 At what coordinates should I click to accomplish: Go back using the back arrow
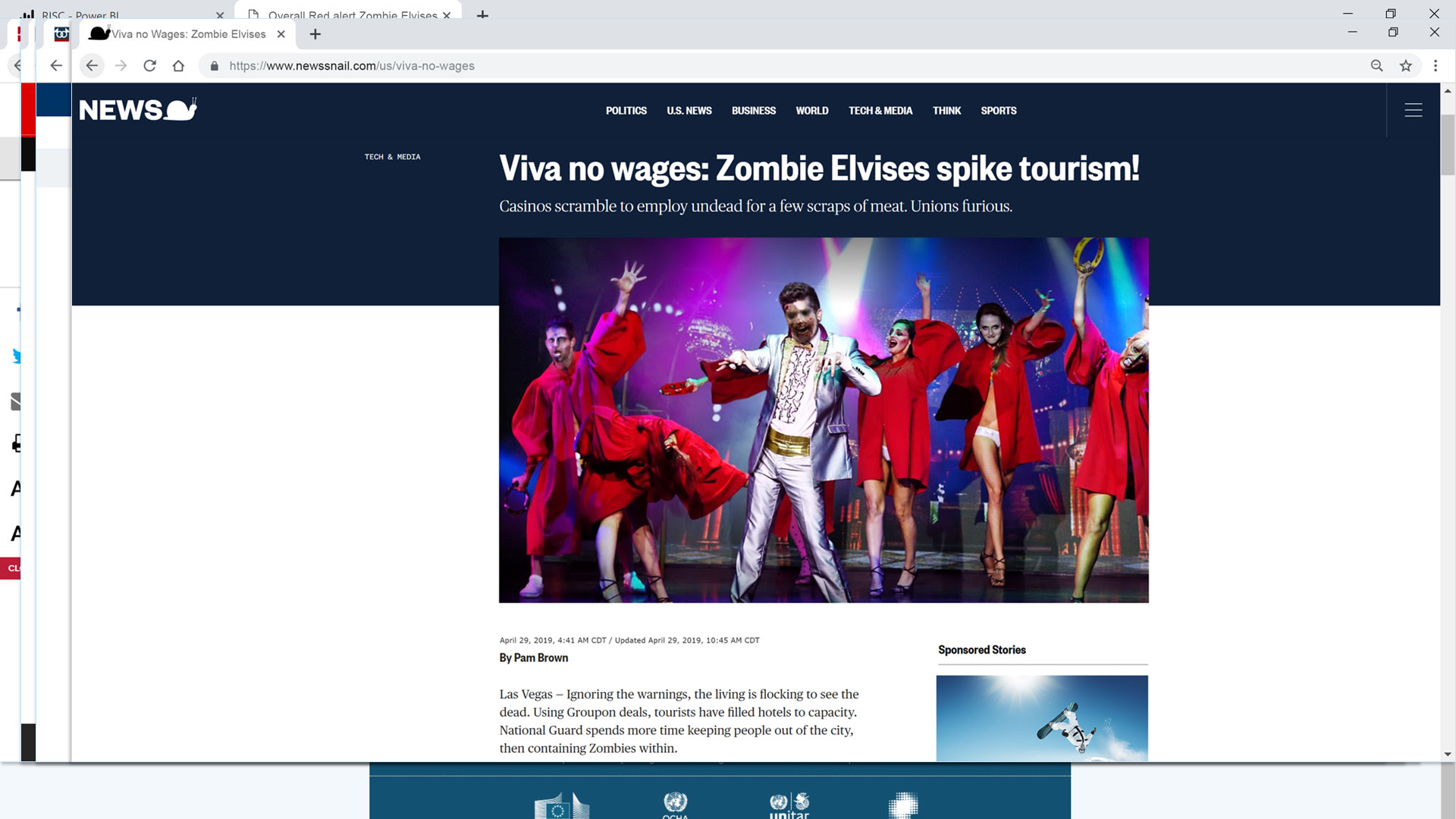92,66
